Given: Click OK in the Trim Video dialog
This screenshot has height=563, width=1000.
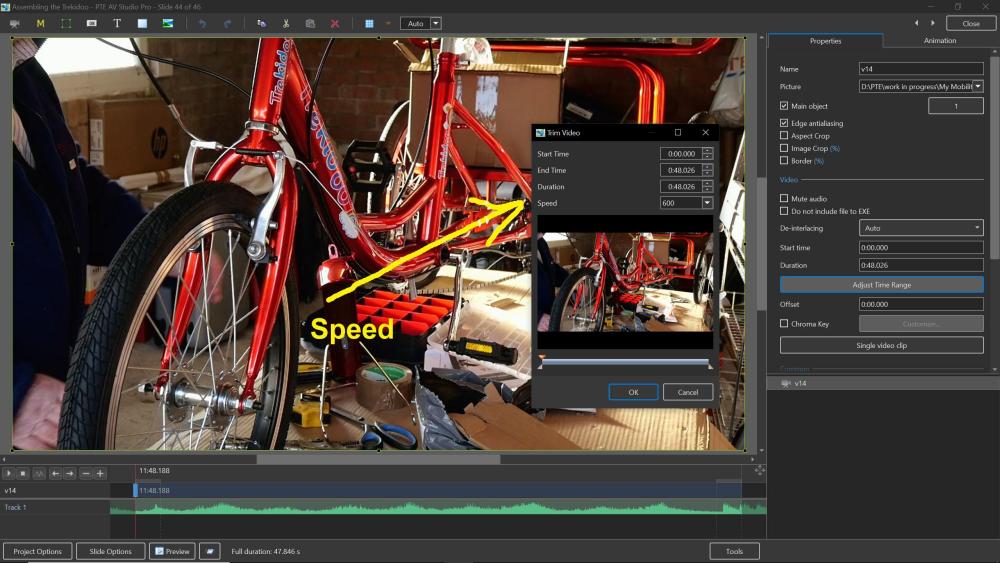Looking at the screenshot, I should tap(633, 392).
